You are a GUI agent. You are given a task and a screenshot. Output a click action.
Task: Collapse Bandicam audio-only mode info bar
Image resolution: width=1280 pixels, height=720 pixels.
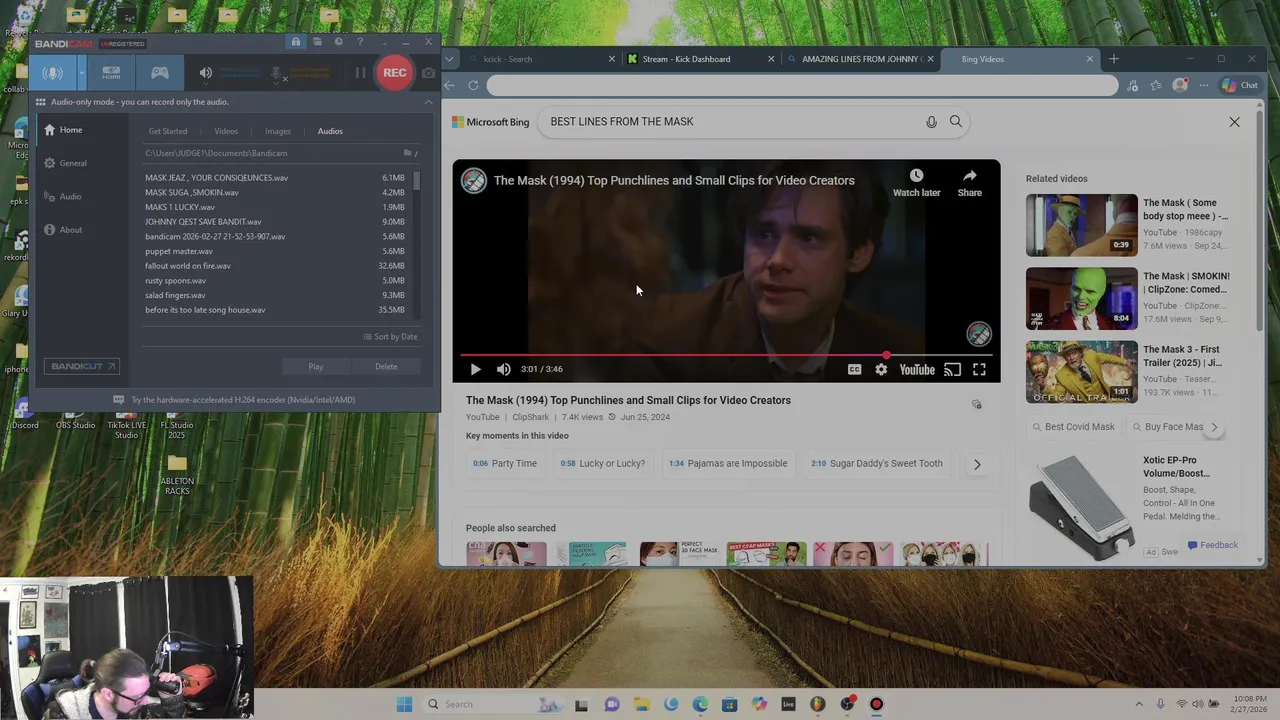(x=428, y=102)
